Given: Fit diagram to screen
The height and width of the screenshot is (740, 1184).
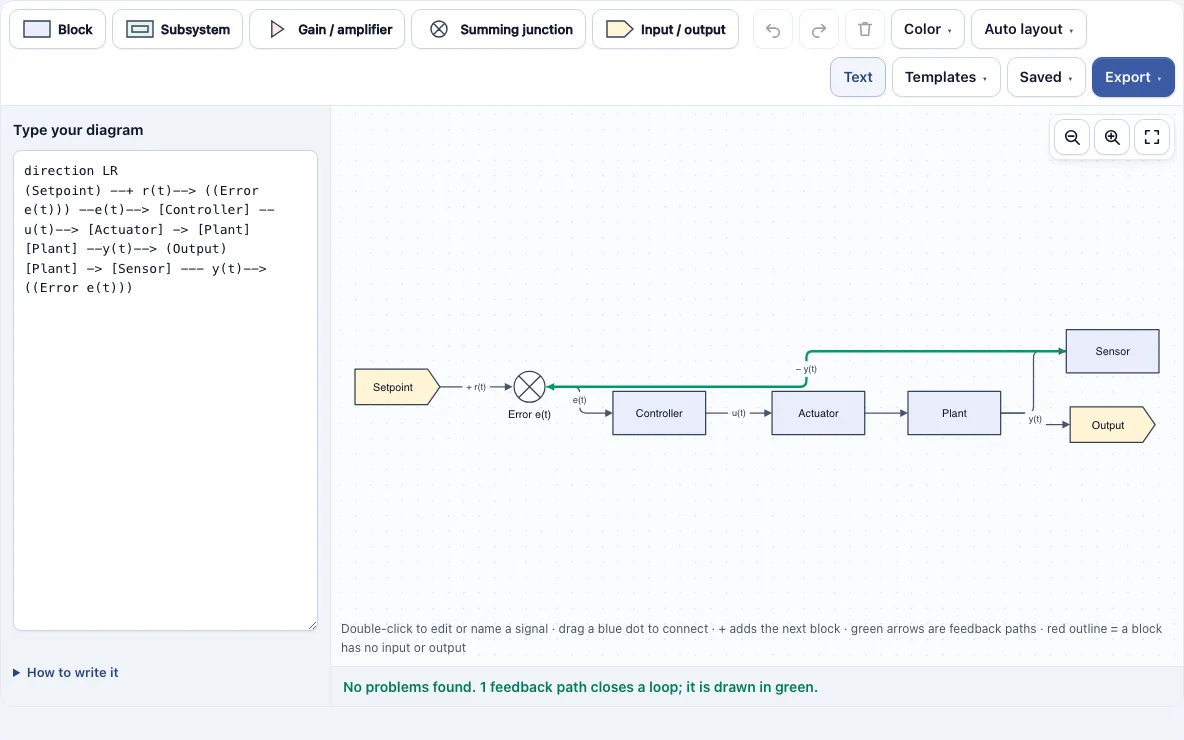Looking at the screenshot, I should pyautogui.click(x=1152, y=137).
